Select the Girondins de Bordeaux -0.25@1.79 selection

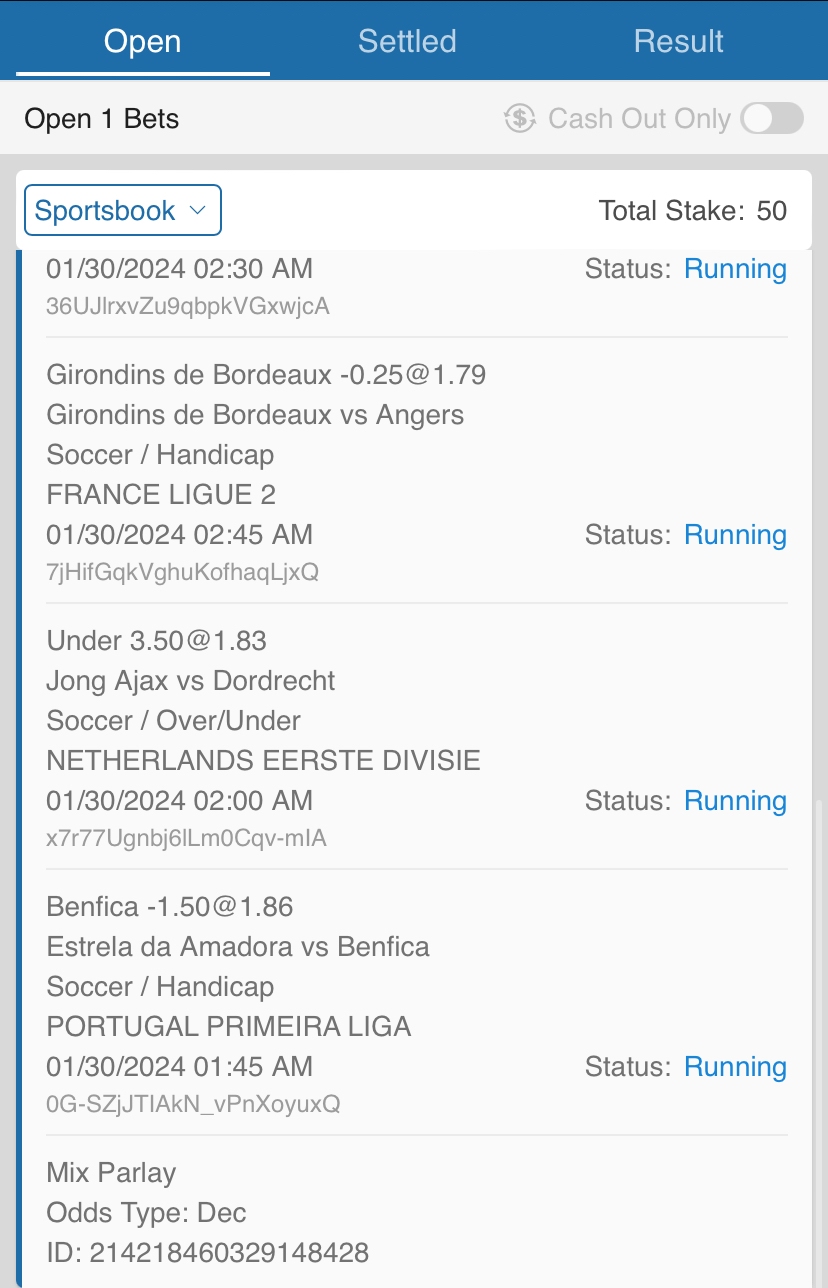pyautogui.click(x=266, y=375)
